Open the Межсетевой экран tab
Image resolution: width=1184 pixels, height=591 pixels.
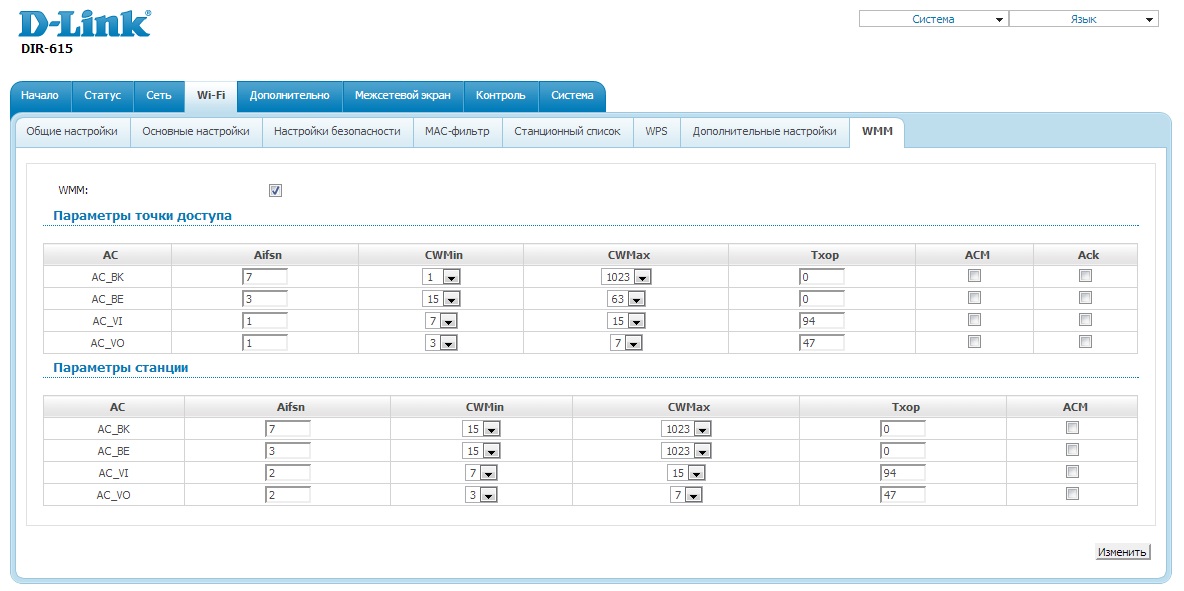(x=402, y=96)
